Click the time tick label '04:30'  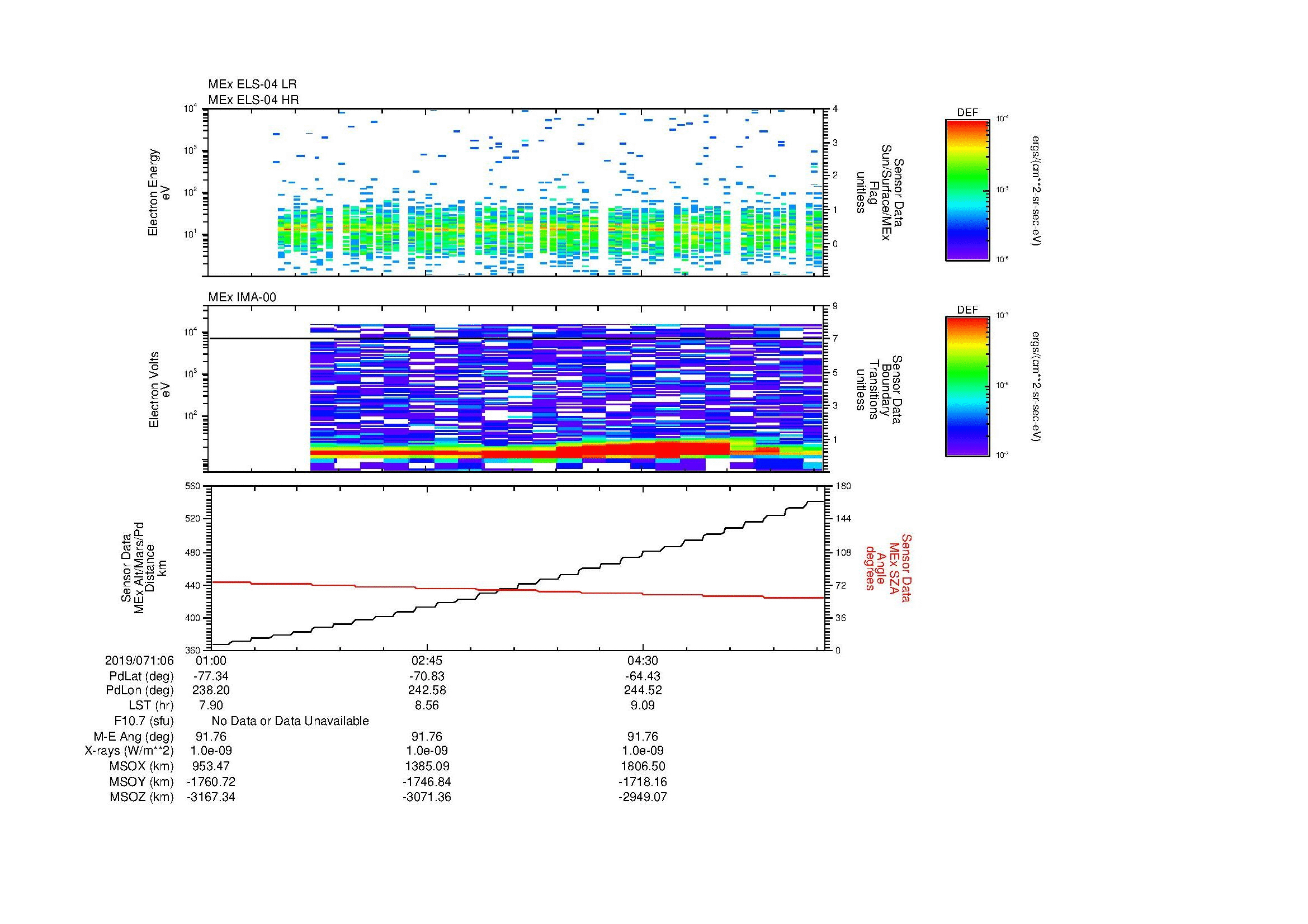point(643,661)
